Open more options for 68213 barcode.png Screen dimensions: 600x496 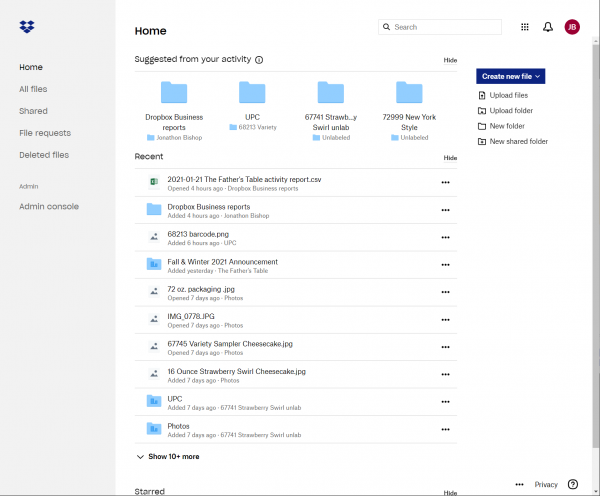[445, 237]
